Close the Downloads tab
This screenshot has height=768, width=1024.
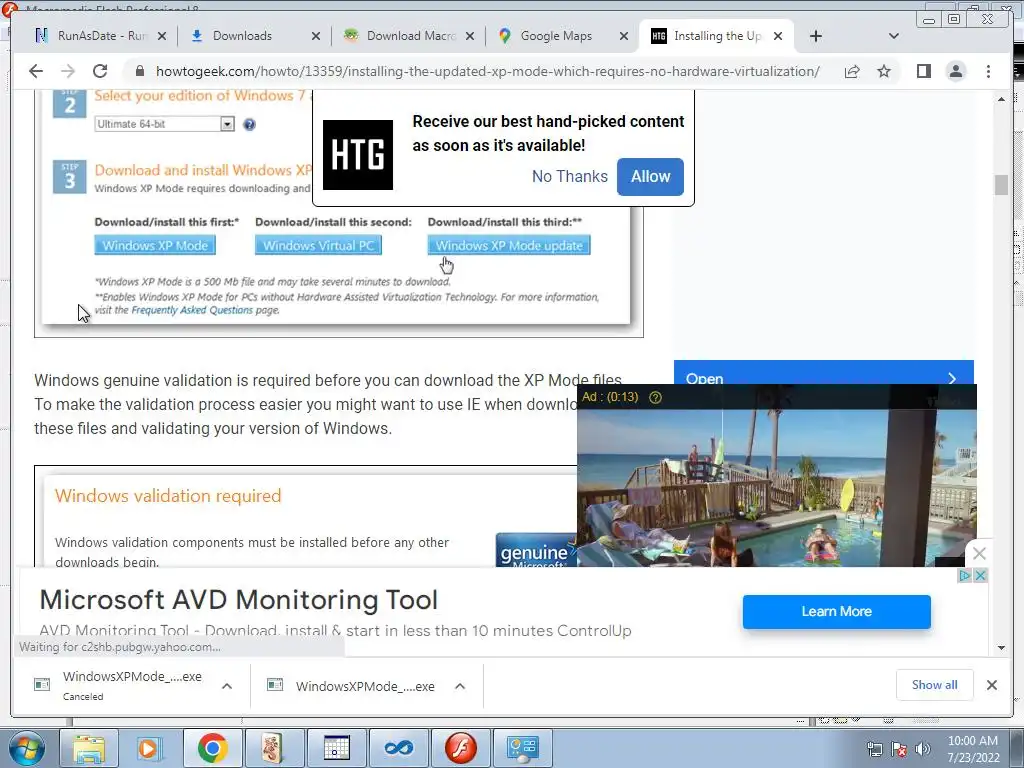click(x=316, y=36)
